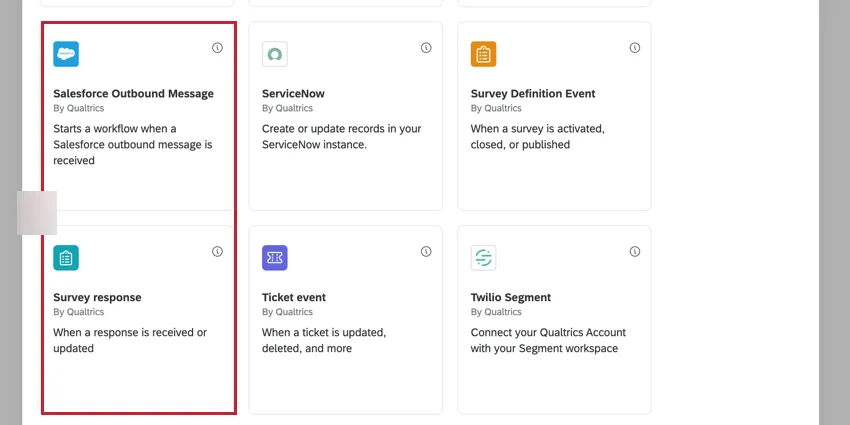Choose the ServiceNow card title
The height and width of the screenshot is (425, 850).
[293, 94]
